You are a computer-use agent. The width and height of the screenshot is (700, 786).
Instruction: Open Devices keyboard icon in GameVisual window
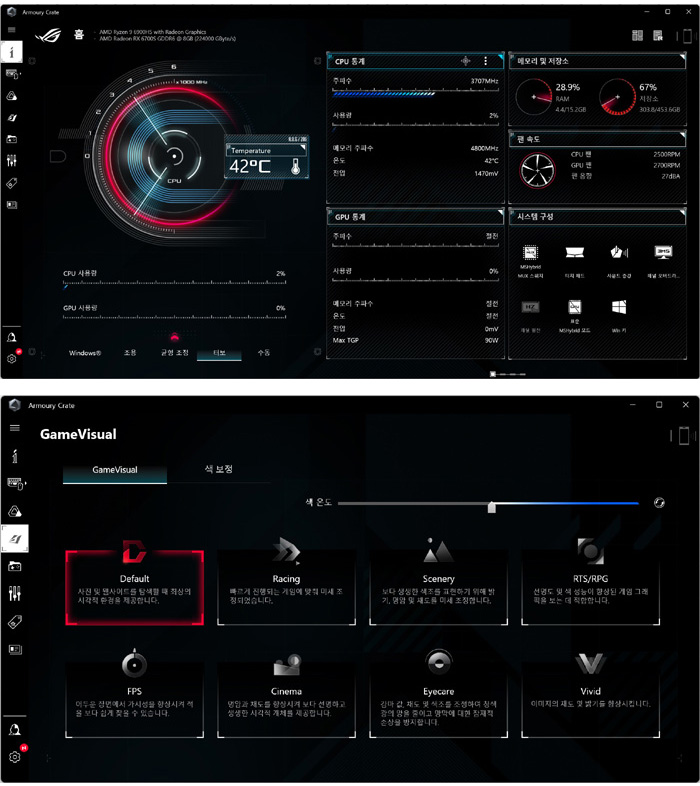[x=15, y=483]
